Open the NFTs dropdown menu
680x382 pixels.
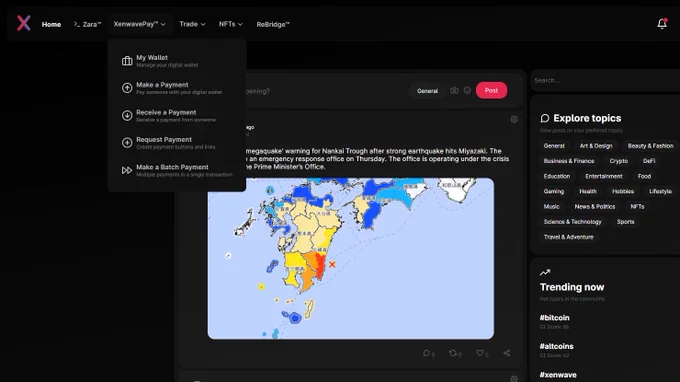coord(230,24)
